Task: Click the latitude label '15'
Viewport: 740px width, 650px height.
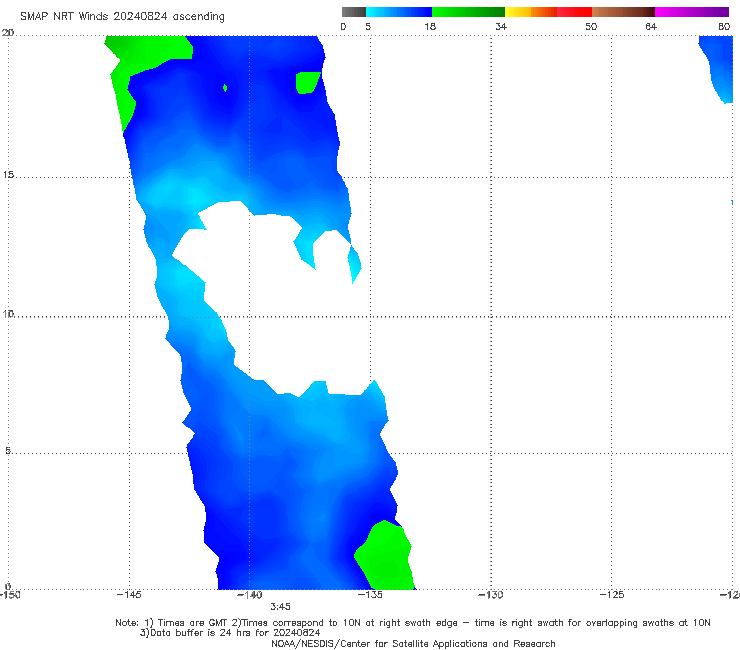Action: tap(8, 175)
